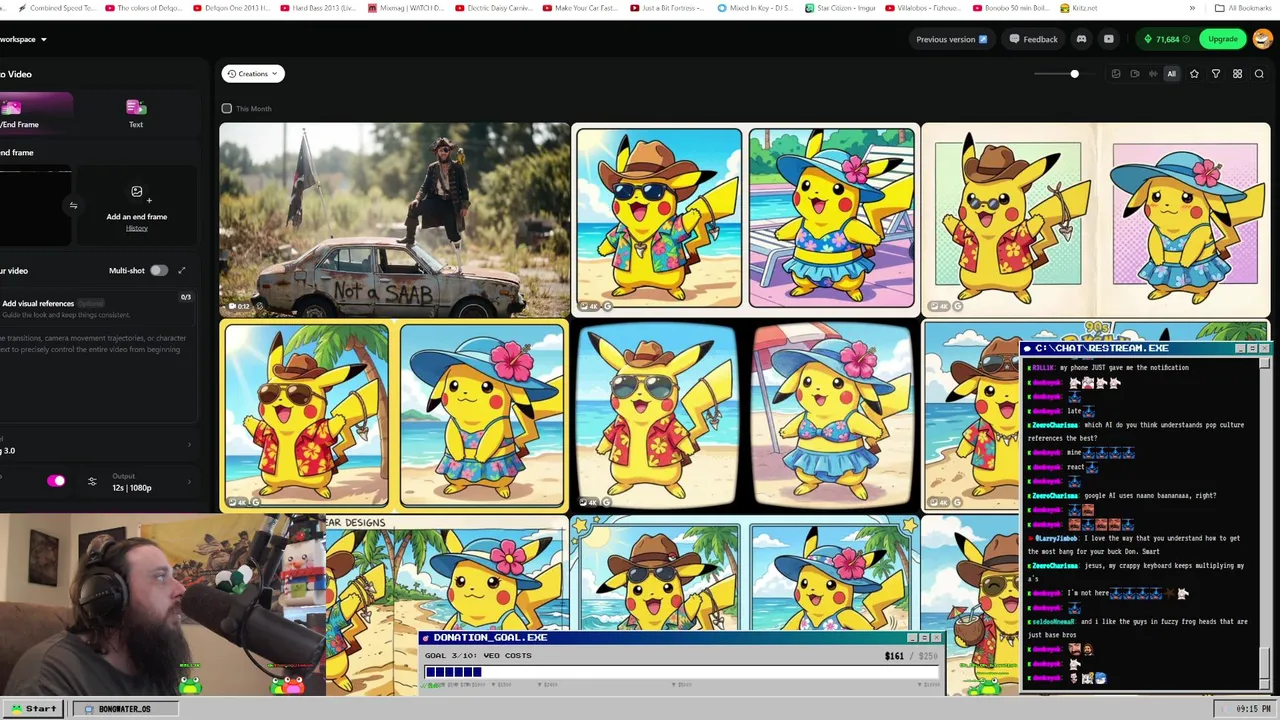Open the All Bookmarks folder

coord(1243,8)
